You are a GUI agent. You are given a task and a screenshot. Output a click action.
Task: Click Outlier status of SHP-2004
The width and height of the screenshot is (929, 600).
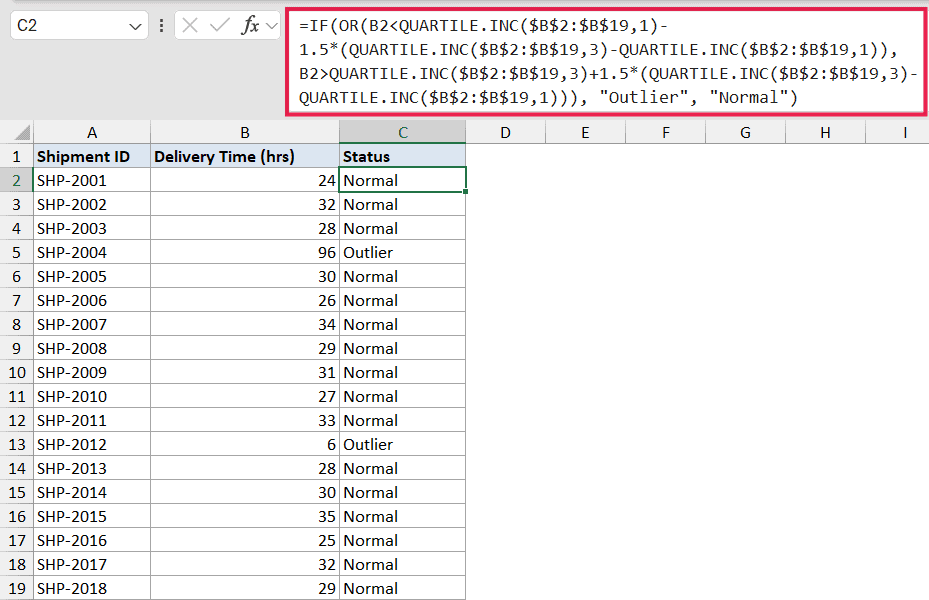402,252
